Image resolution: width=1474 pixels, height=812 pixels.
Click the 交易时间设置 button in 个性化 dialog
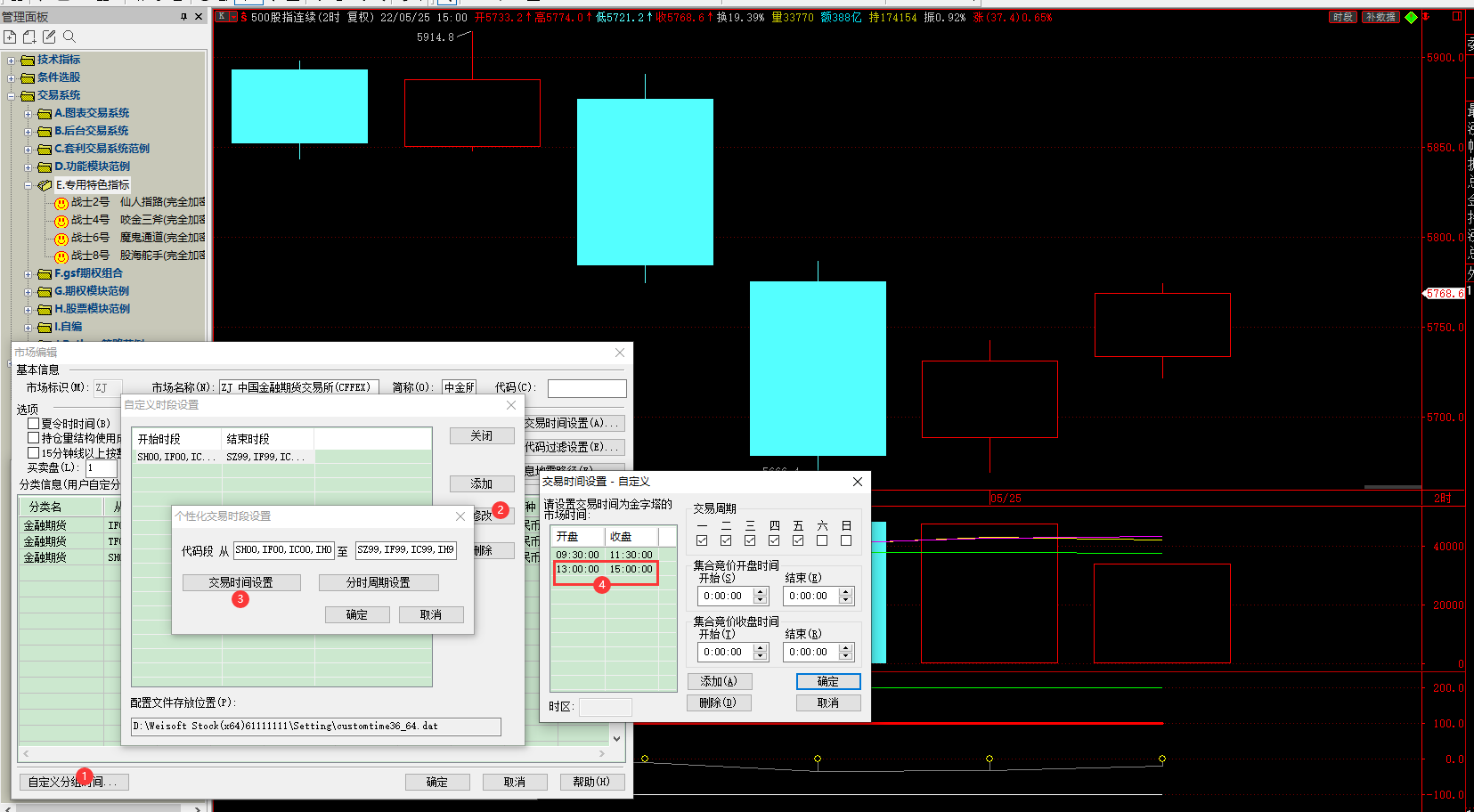[241, 582]
